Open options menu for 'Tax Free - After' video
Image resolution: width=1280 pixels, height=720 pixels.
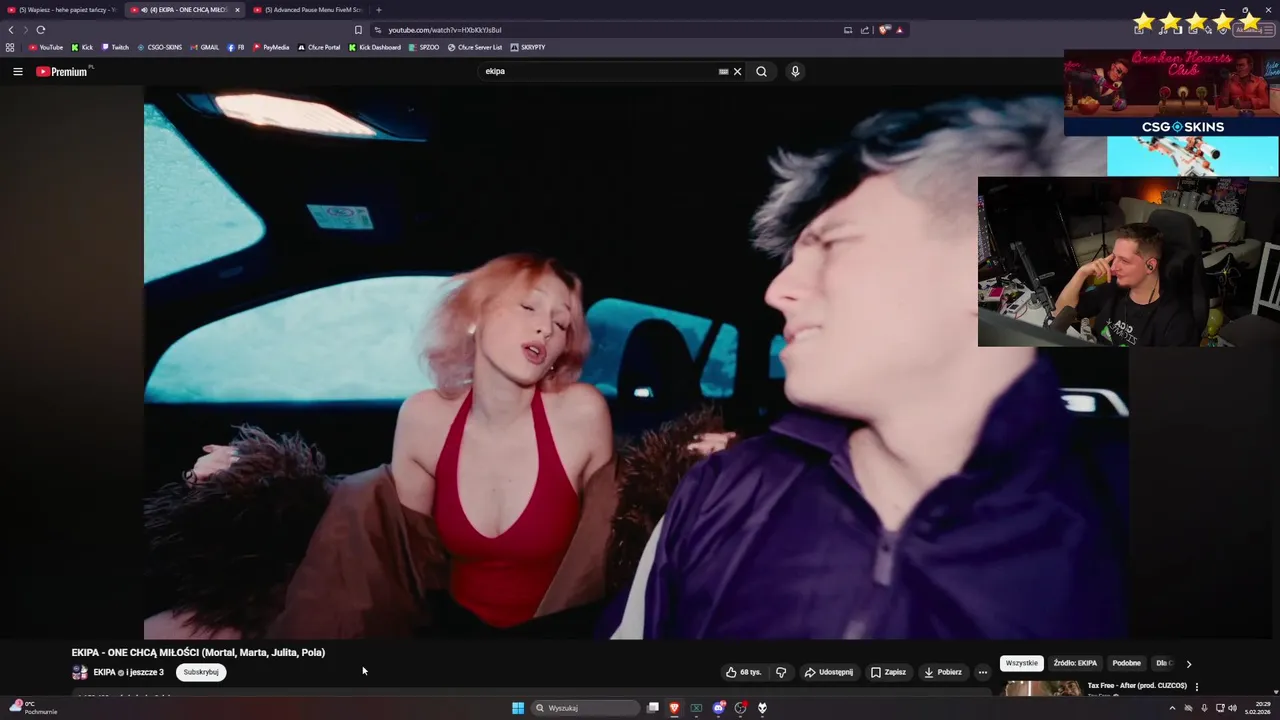(x=1196, y=687)
